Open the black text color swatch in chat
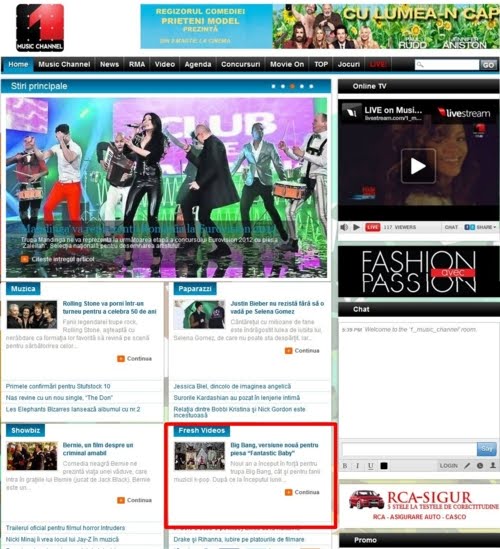 point(384,466)
